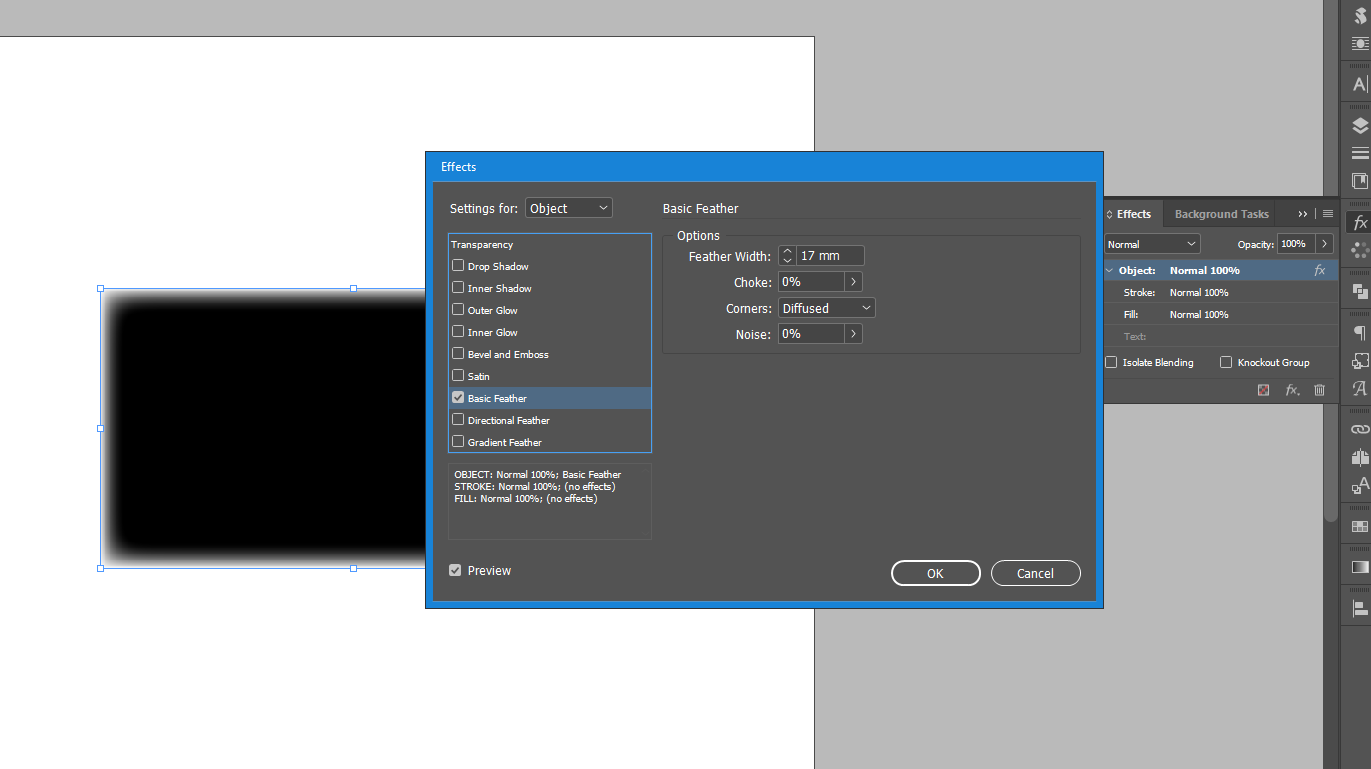Click the trash icon to remove effects
Viewport: 1371px width, 769px height.
coord(1319,390)
